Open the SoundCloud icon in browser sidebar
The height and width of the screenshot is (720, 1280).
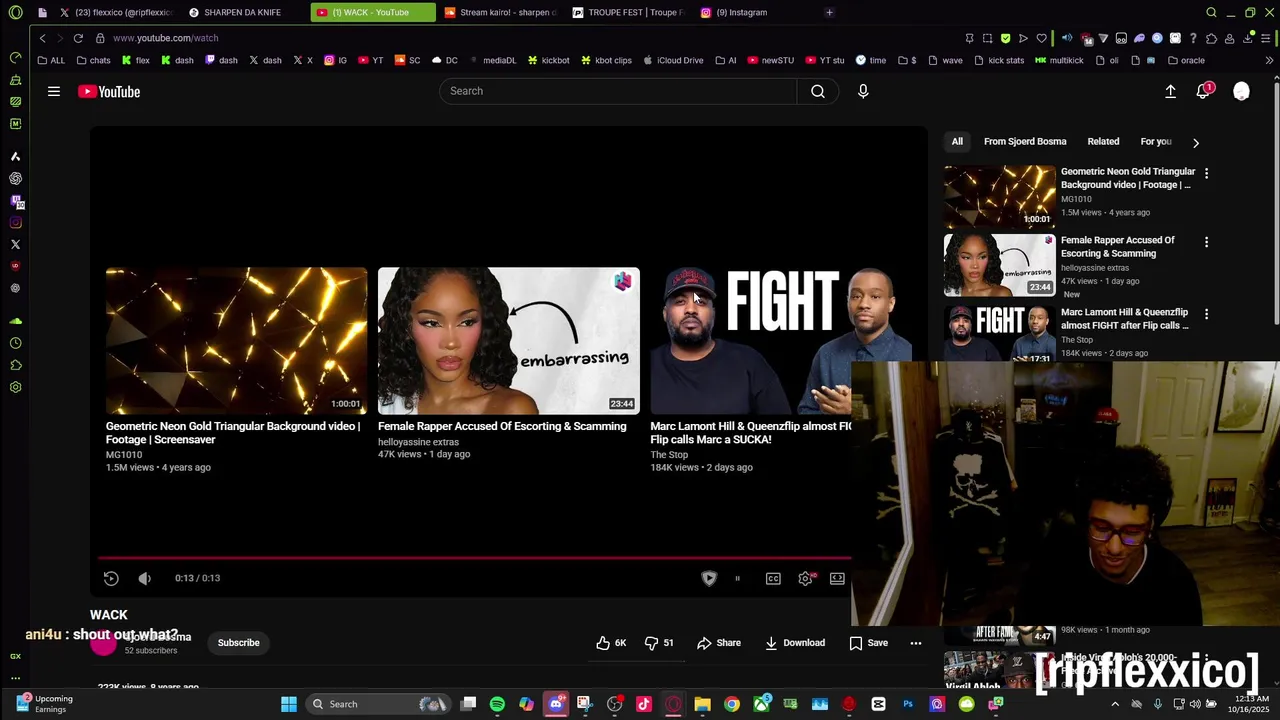tap(15, 321)
